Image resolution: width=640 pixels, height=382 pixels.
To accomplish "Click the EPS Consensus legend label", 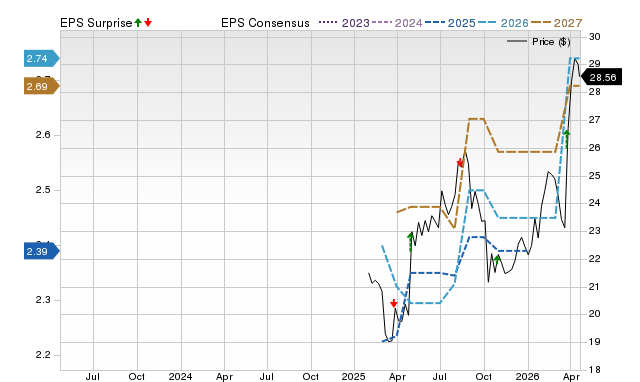I will 265,23.
